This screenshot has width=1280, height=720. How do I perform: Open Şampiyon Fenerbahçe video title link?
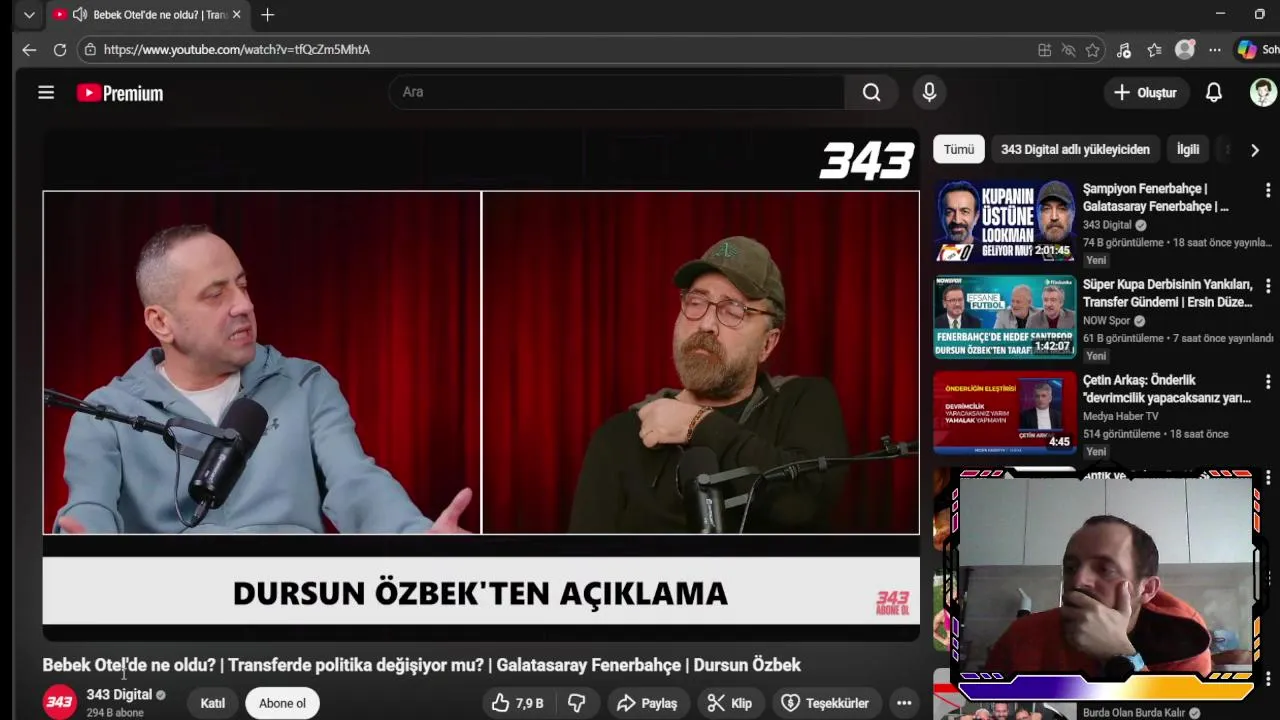[1155, 198]
